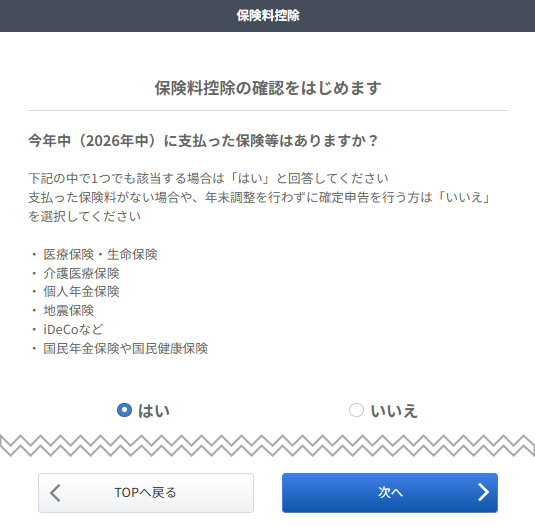
Task: Click the zigzag divider above the buttons
Action: point(268,445)
